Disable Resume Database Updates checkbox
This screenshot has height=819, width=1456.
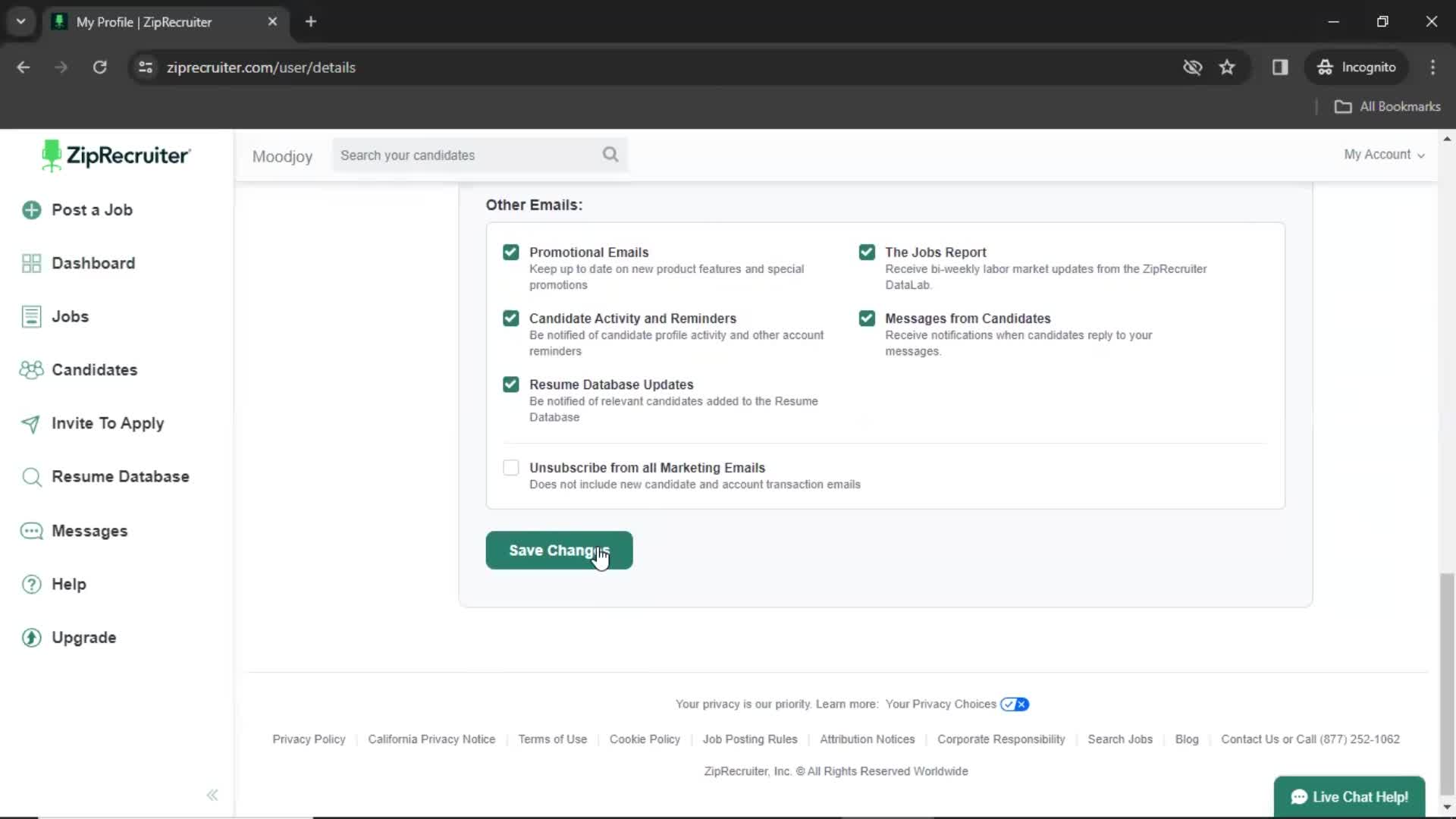pos(510,384)
